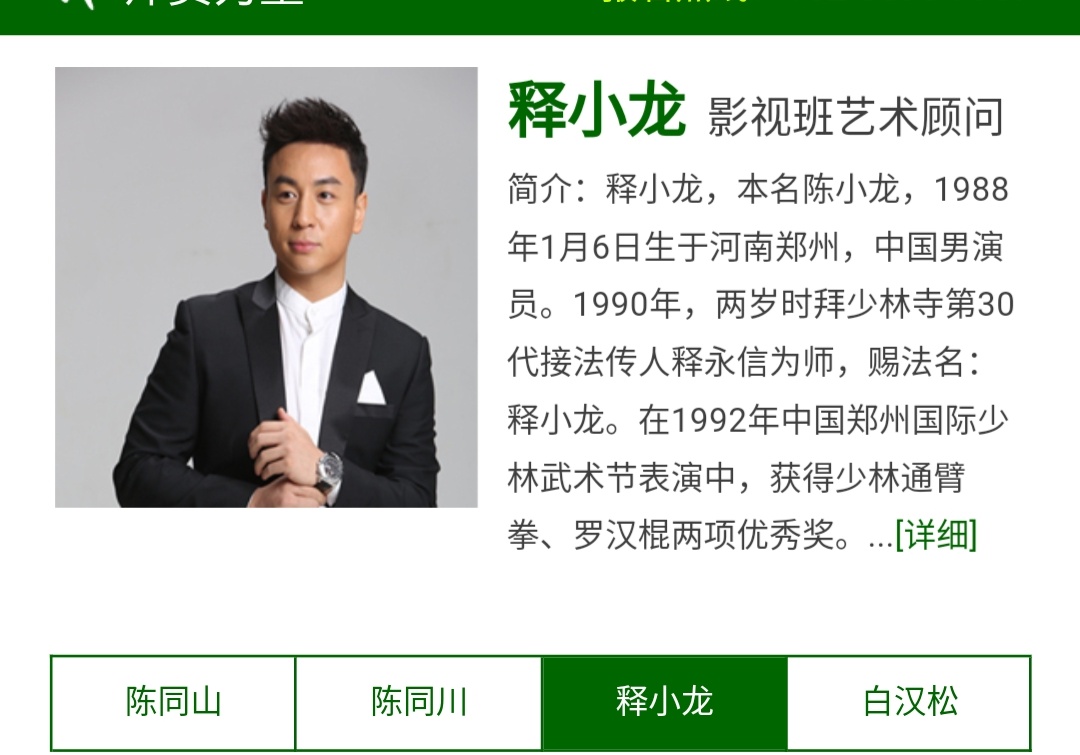This screenshot has height=755, width=1080.
Task: Click the active 释小龙 tab
Action: coord(665,703)
